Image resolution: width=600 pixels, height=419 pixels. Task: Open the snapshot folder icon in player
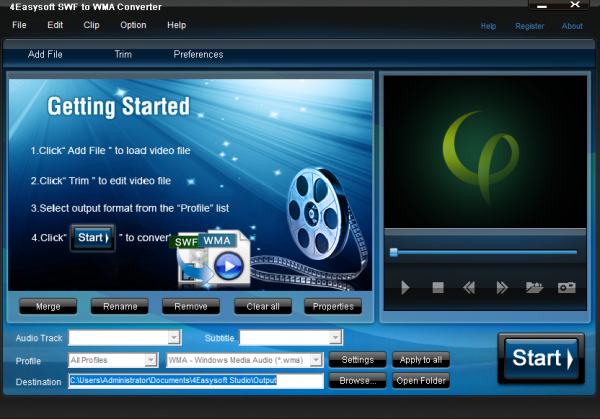tap(535, 287)
